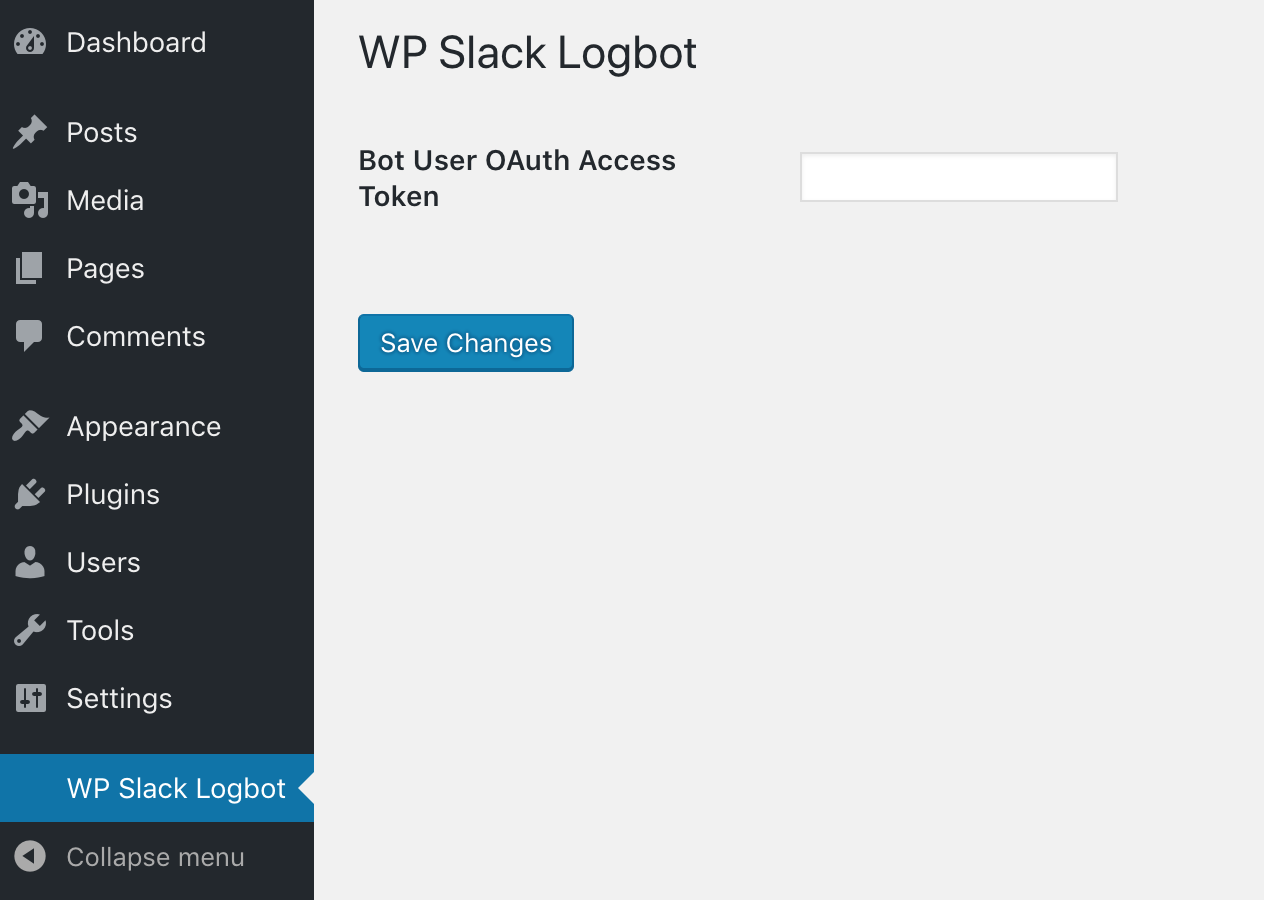Go to the Media library menu
Screen dimensions: 1264x900
tap(105, 200)
